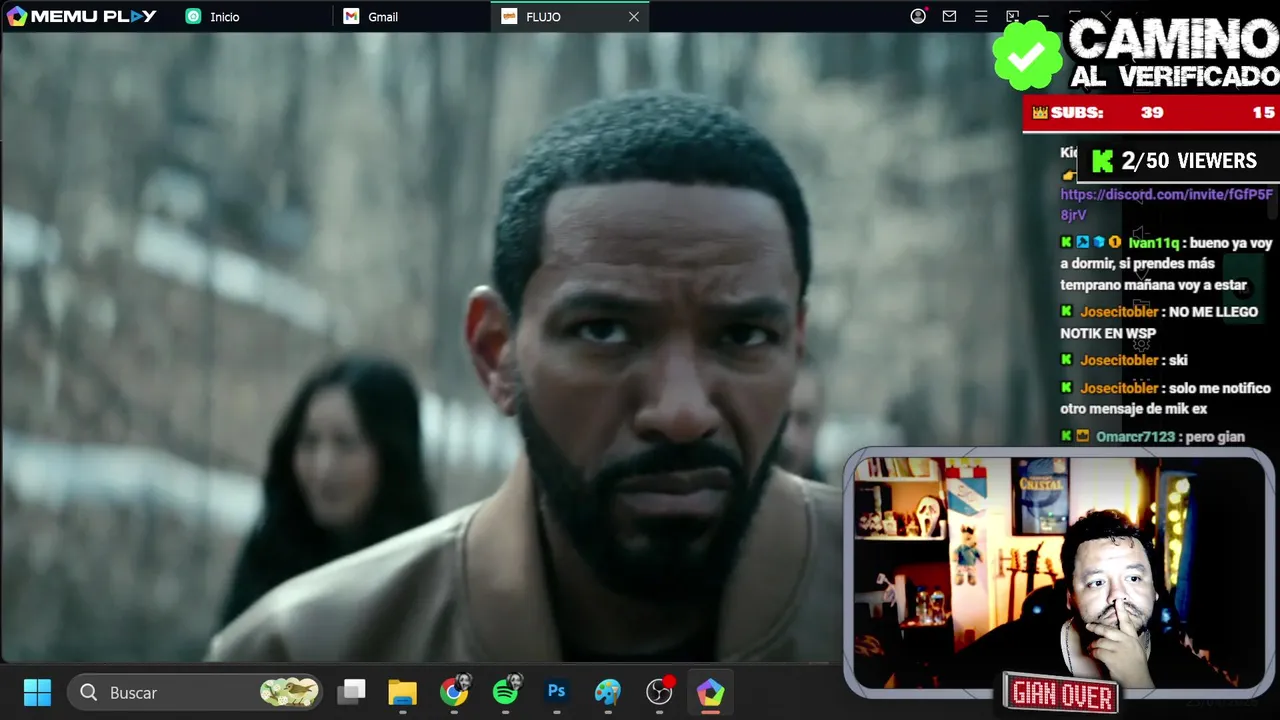Open Paint from the taskbar
Image resolution: width=1280 pixels, height=720 pixels.
coord(608,692)
